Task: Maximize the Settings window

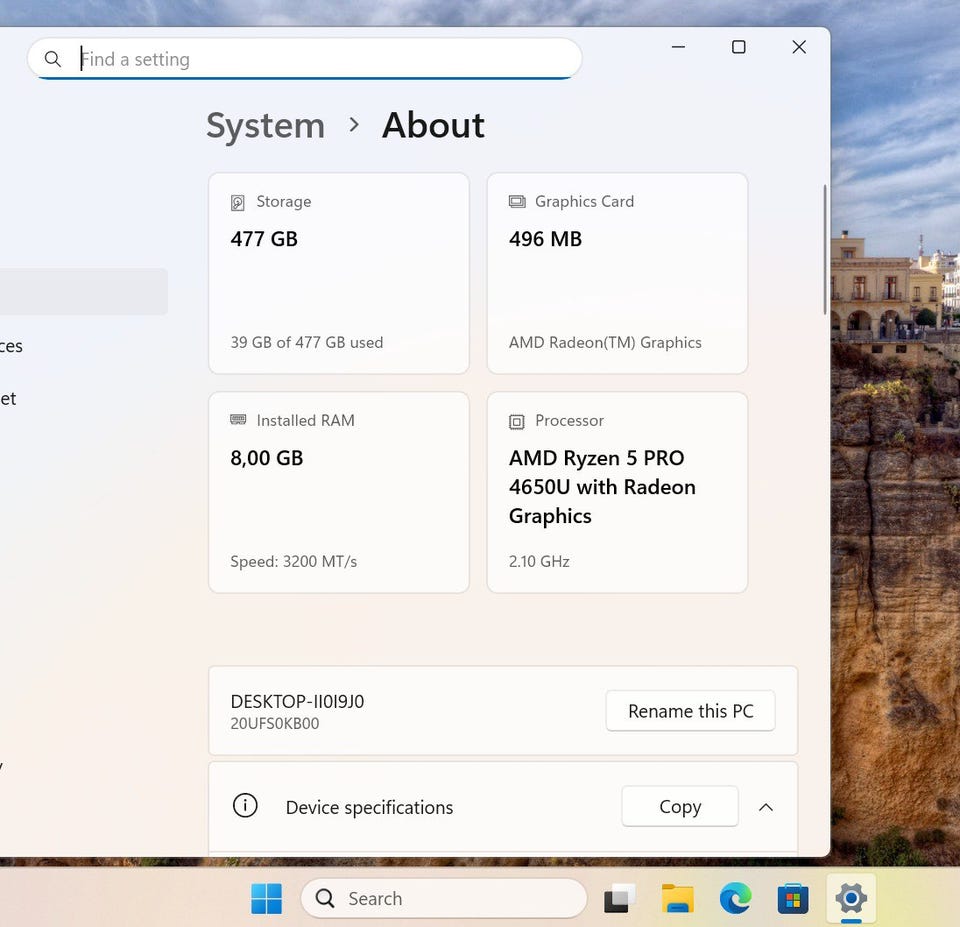Action: click(x=738, y=47)
